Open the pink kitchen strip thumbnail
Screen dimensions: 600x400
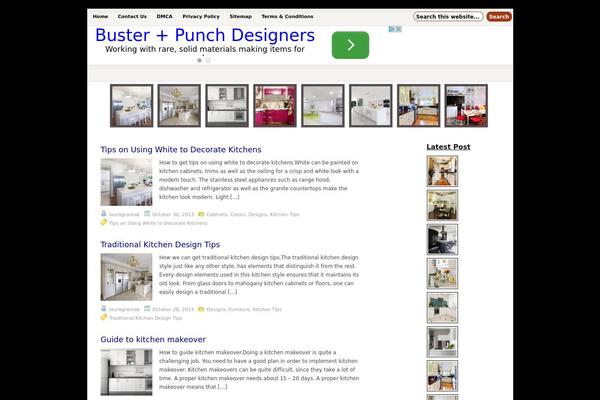pyautogui.click(x=275, y=106)
